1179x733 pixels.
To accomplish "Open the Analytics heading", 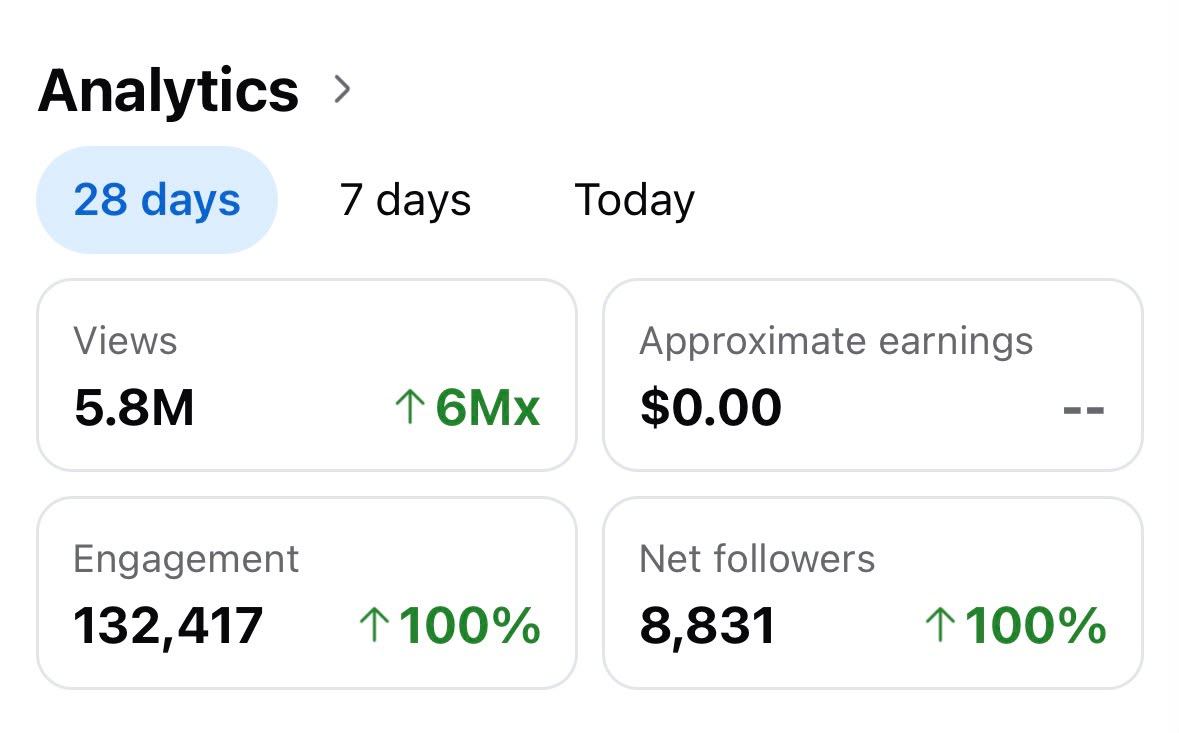I will [168, 90].
